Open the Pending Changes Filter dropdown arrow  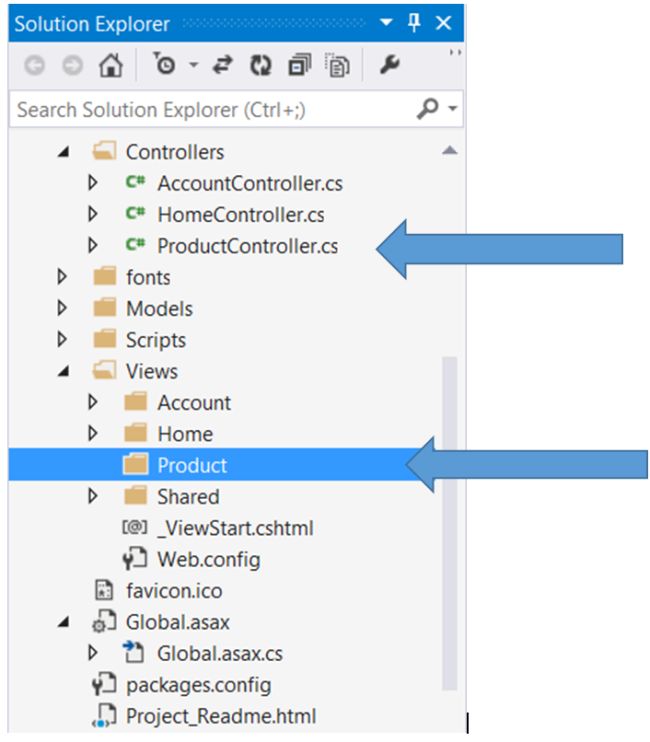click(x=193, y=64)
